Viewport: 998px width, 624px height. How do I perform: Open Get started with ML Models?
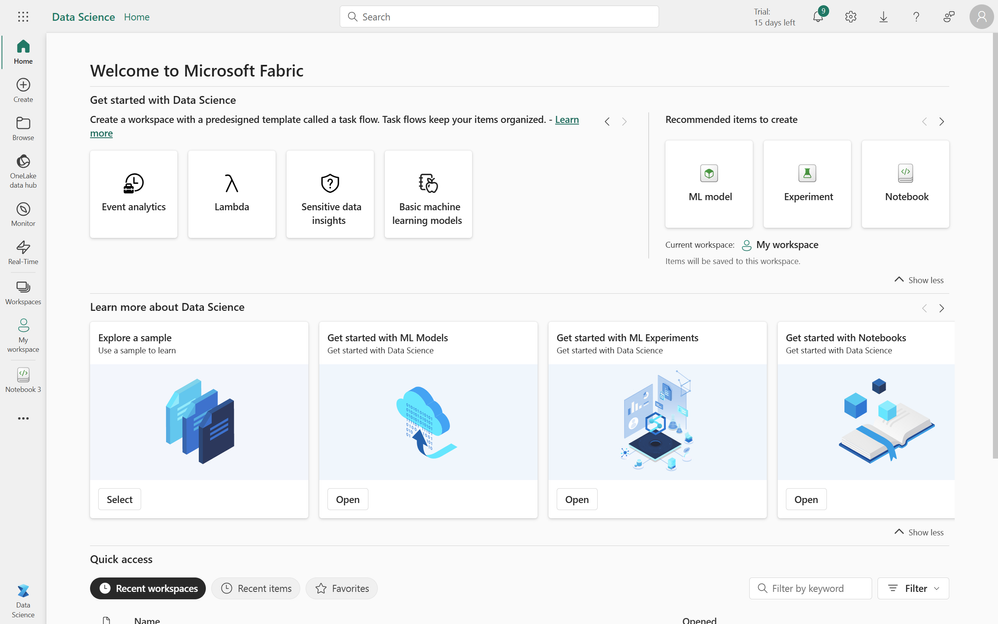(x=348, y=499)
